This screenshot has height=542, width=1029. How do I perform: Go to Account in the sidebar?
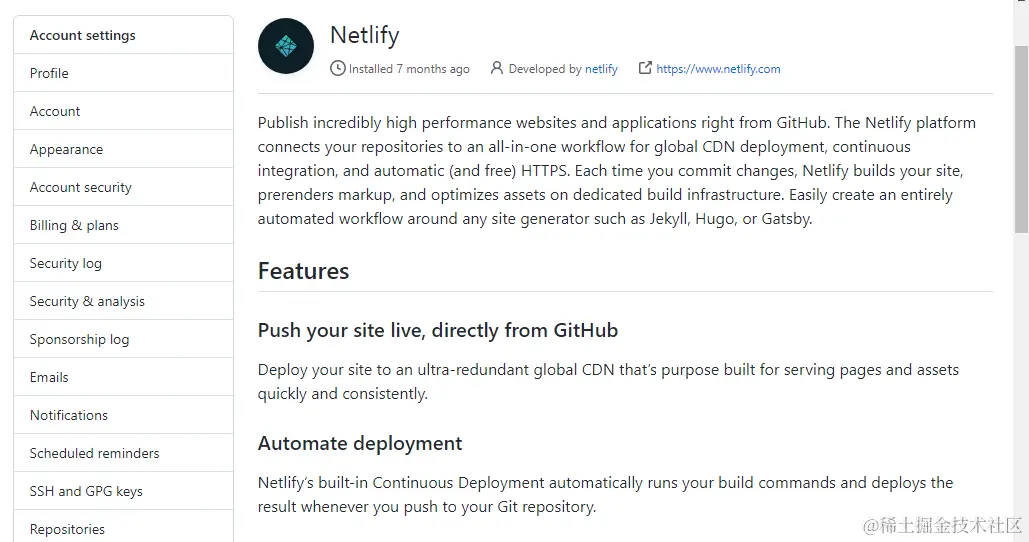click(123, 111)
